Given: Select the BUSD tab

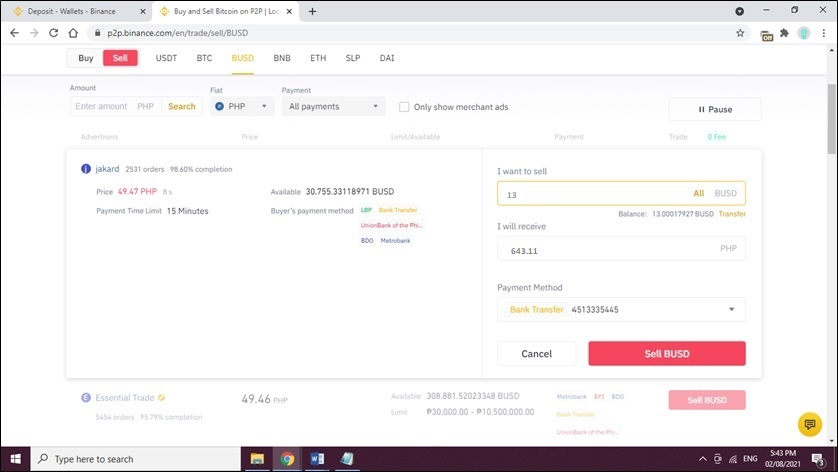Looking at the screenshot, I should (x=243, y=58).
